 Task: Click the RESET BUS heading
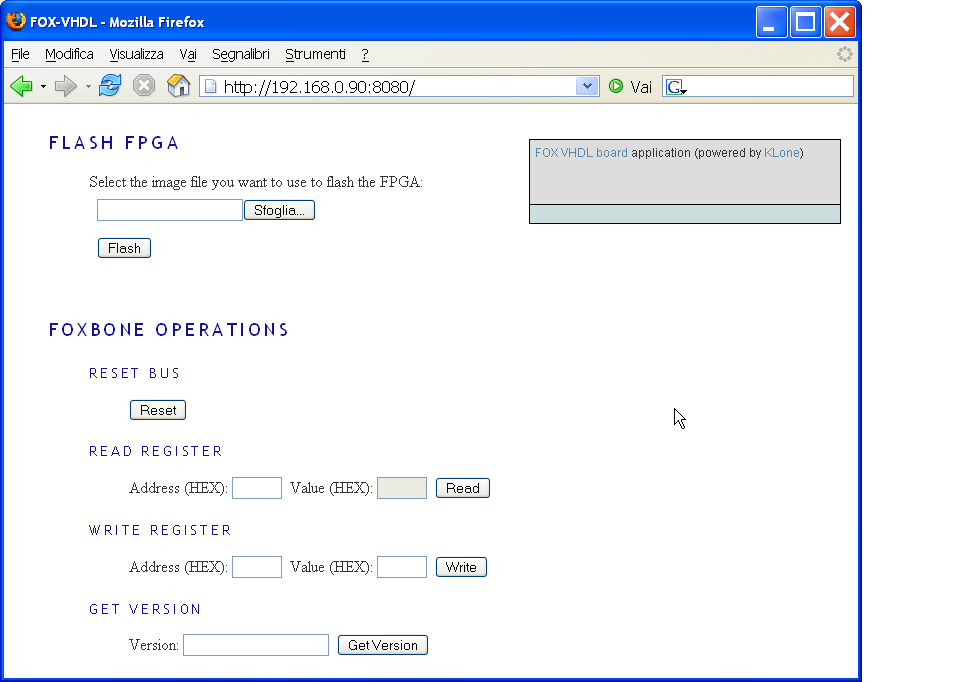[134, 373]
